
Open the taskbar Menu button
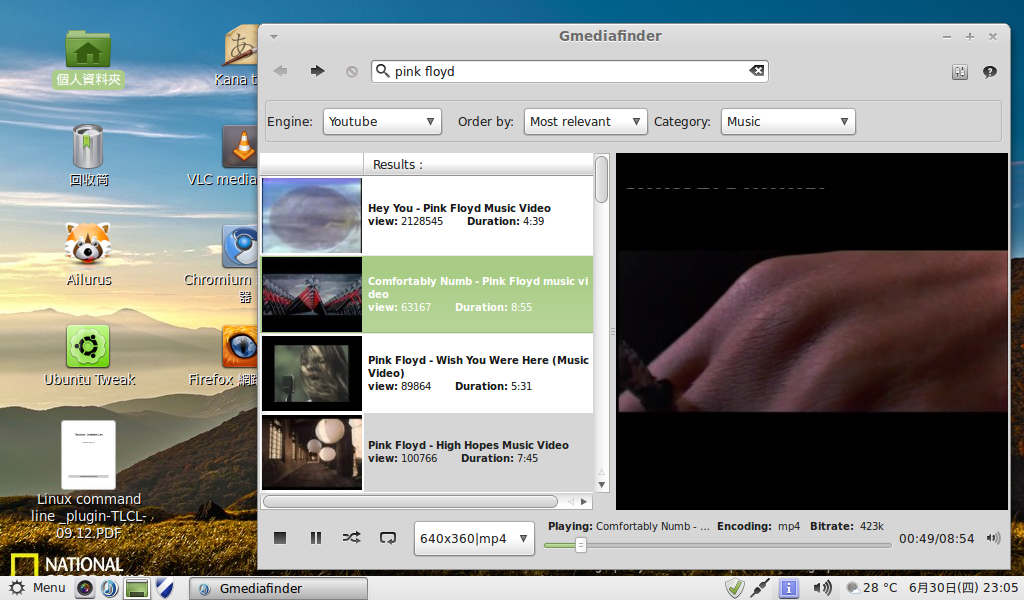[37, 588]
